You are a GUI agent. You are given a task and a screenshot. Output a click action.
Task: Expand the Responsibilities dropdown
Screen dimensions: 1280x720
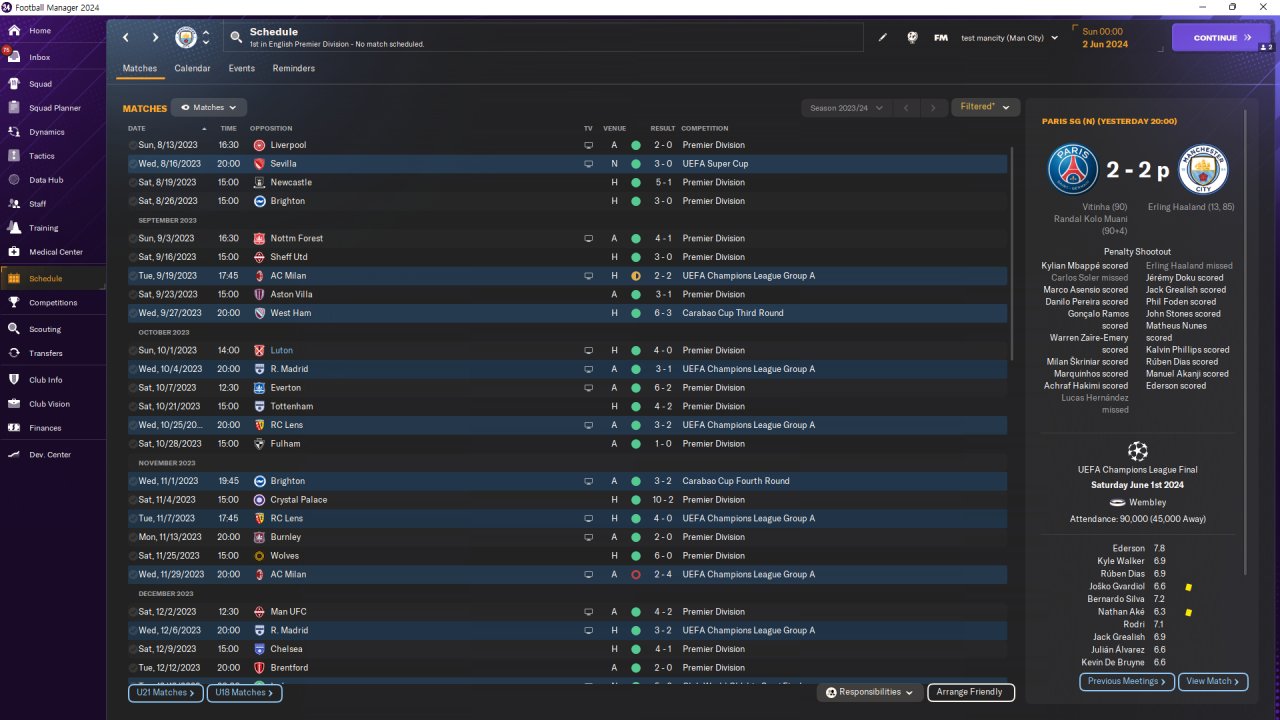tap(869, 692)
